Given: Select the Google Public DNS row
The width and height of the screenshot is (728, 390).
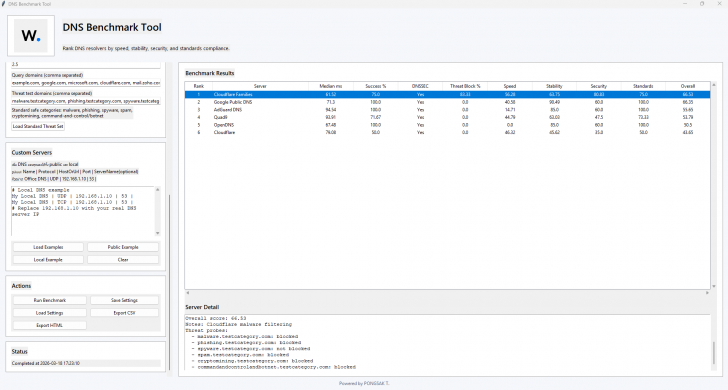Looking at the screenshot, I should tap(448, 102).
